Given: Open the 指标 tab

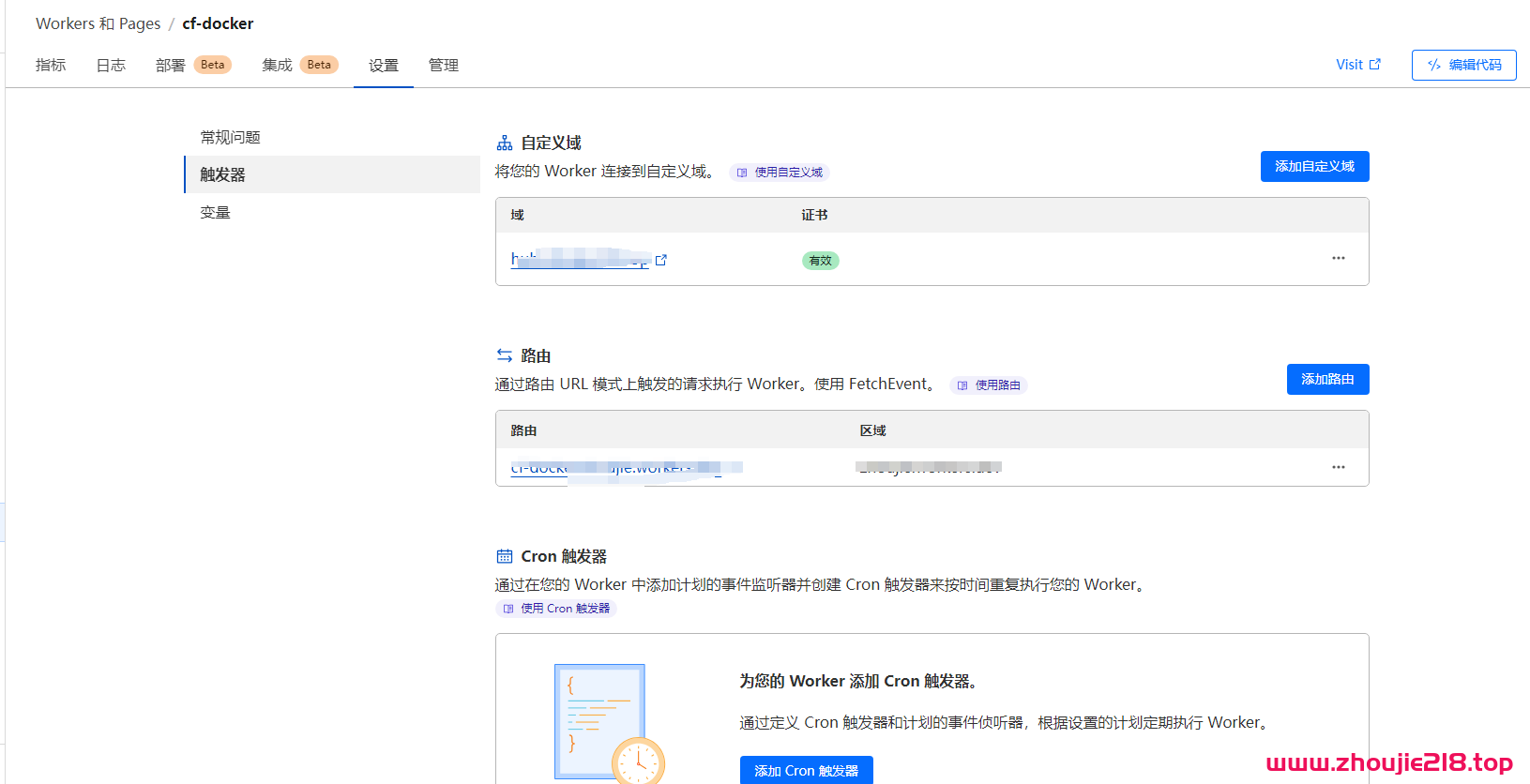Looking at the screenshot, I should [x=51, y=65].
